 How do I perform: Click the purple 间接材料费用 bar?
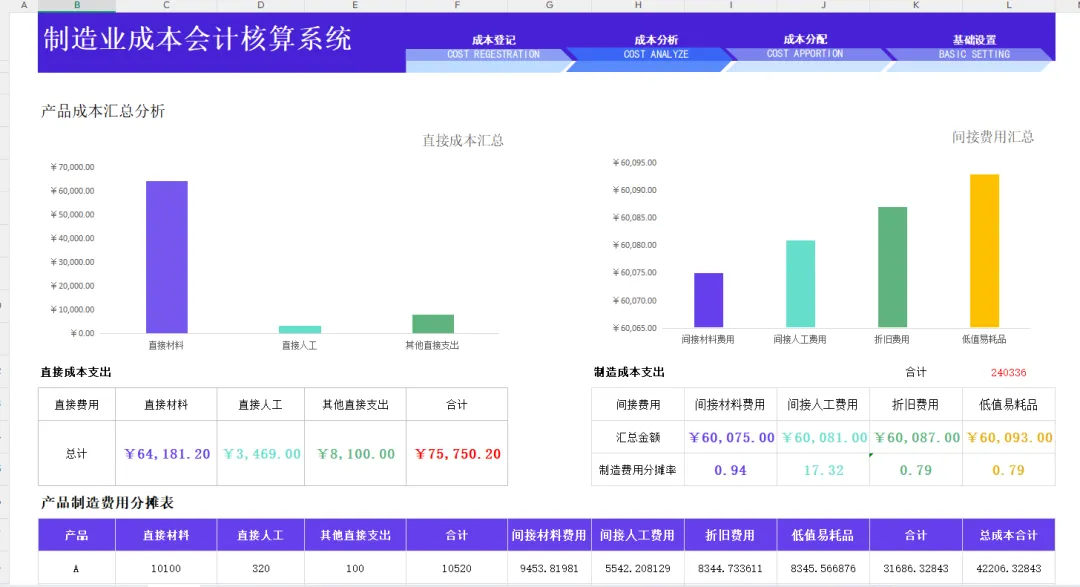708,300
